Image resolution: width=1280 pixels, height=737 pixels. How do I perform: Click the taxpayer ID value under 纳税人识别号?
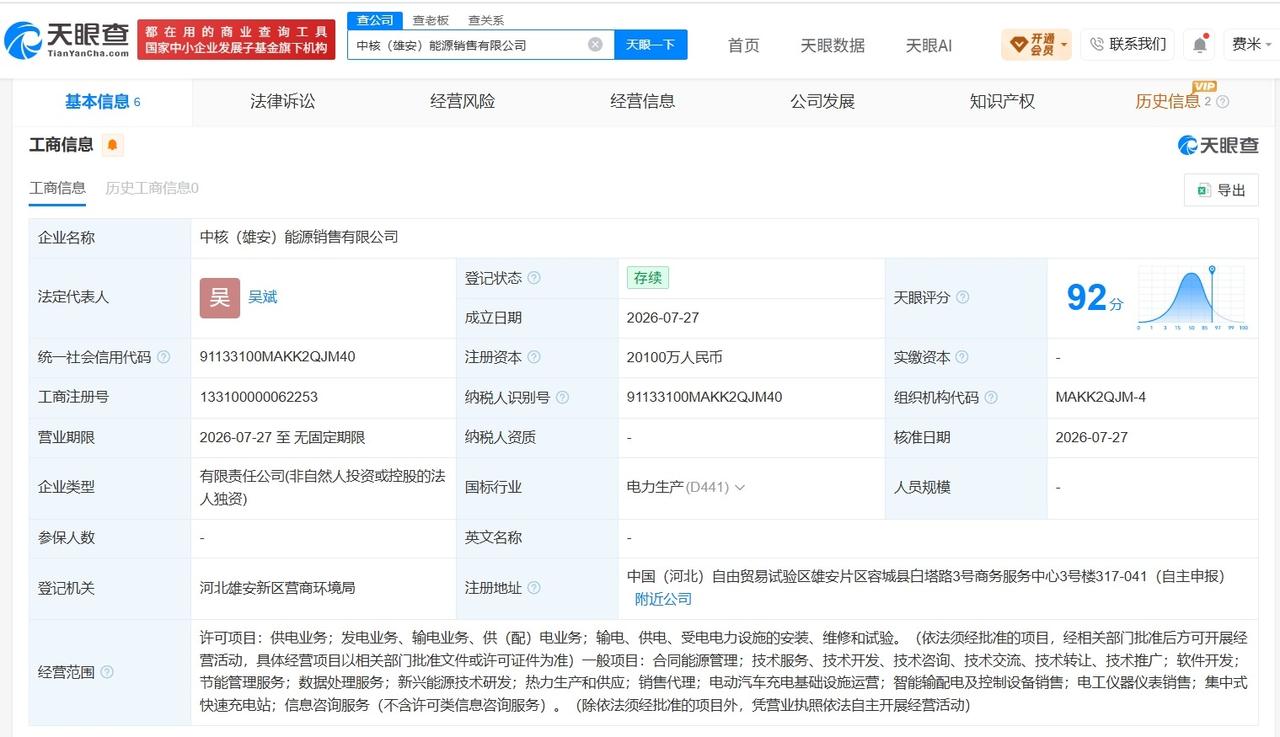point(705,397)
